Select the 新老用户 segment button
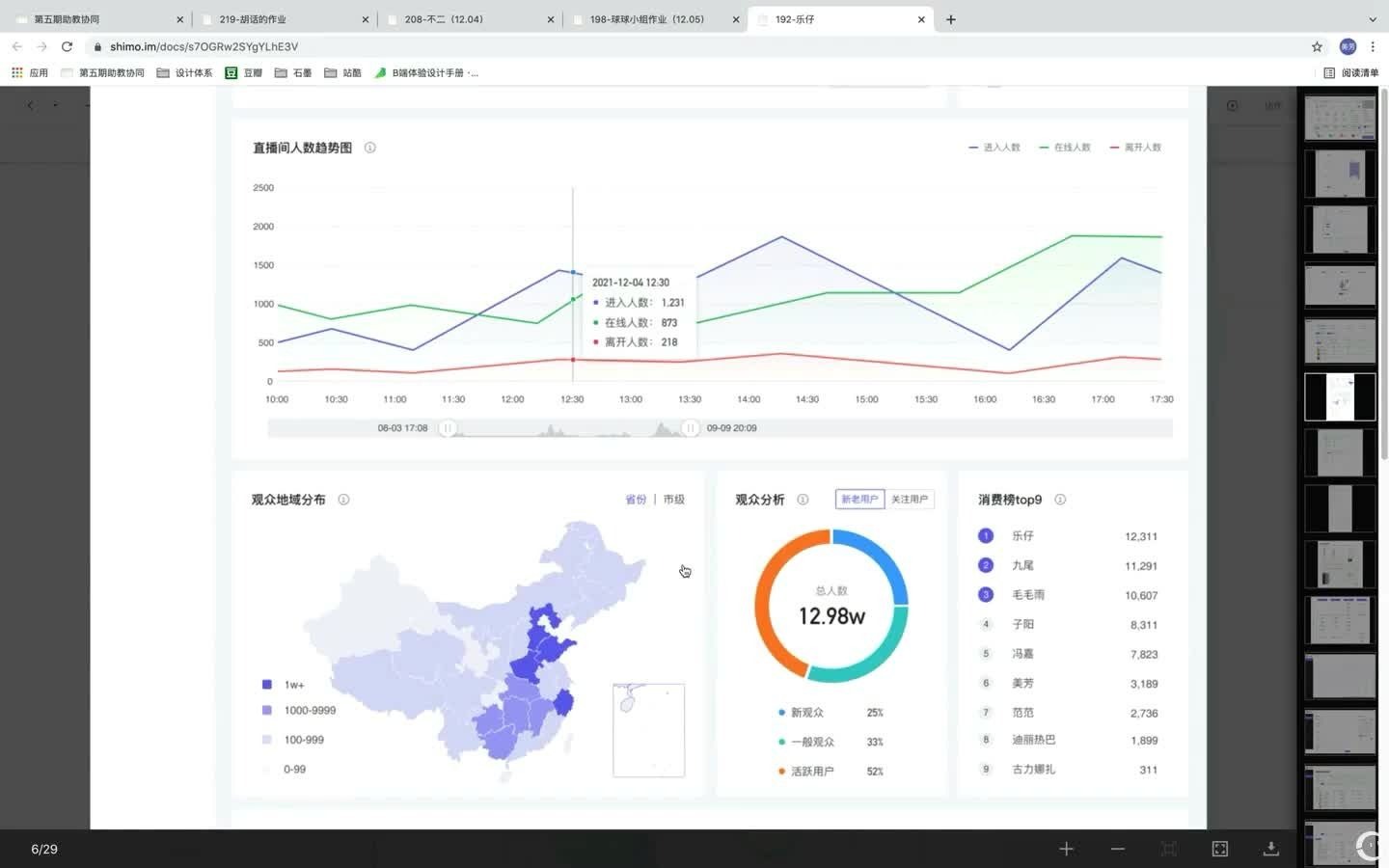 click(859, 500)
